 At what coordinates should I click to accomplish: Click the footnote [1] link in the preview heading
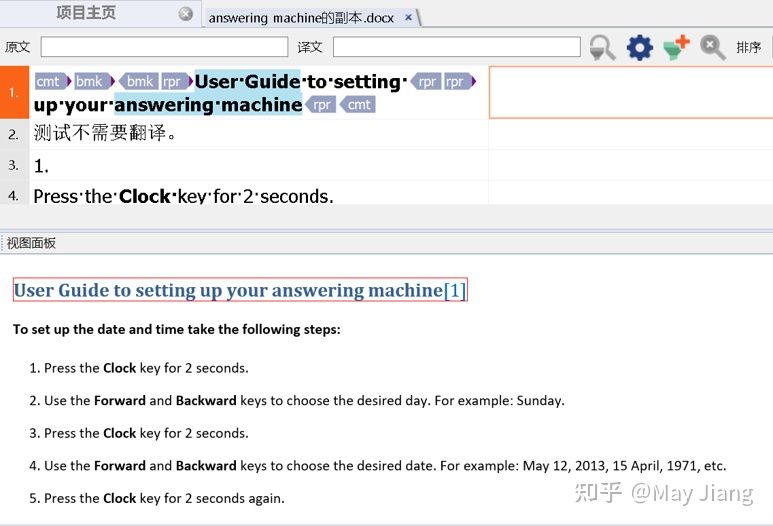(x=455, y=291)
